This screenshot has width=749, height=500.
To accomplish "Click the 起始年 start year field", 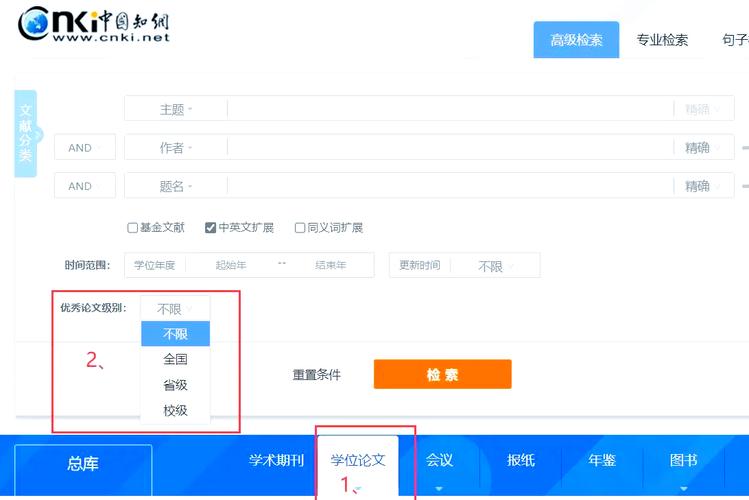I will [230, 265].
